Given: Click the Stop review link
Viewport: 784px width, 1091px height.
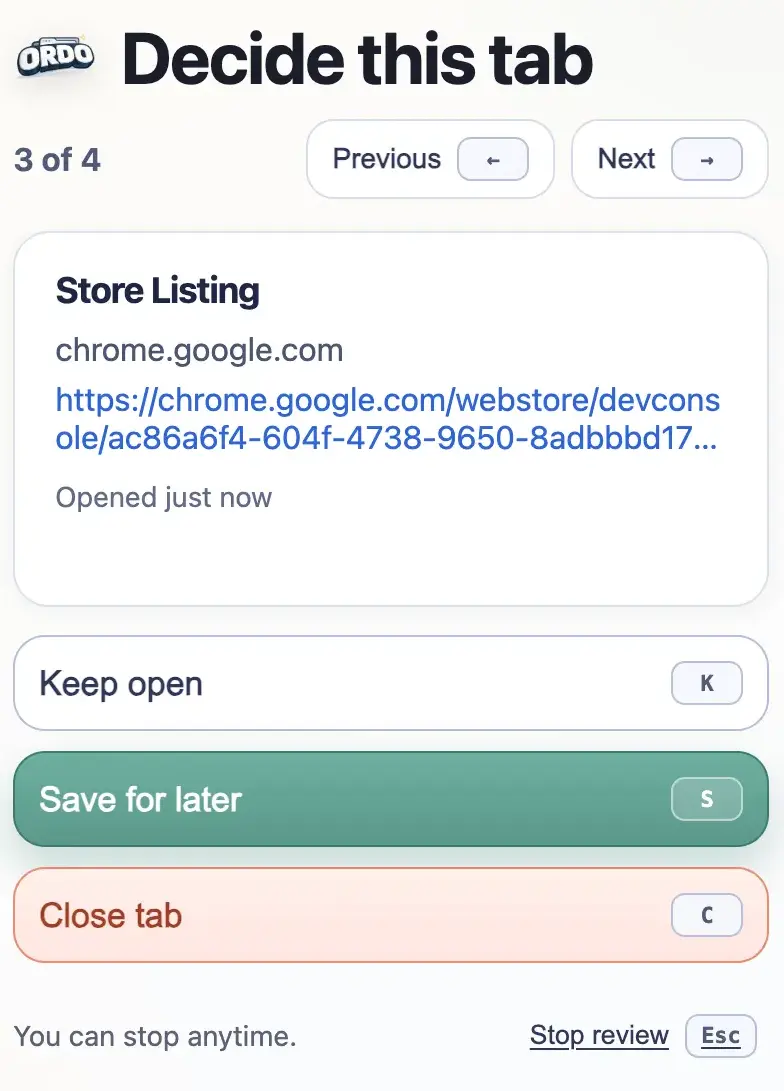Looking at the screenshot, I should pos(599,1036).
